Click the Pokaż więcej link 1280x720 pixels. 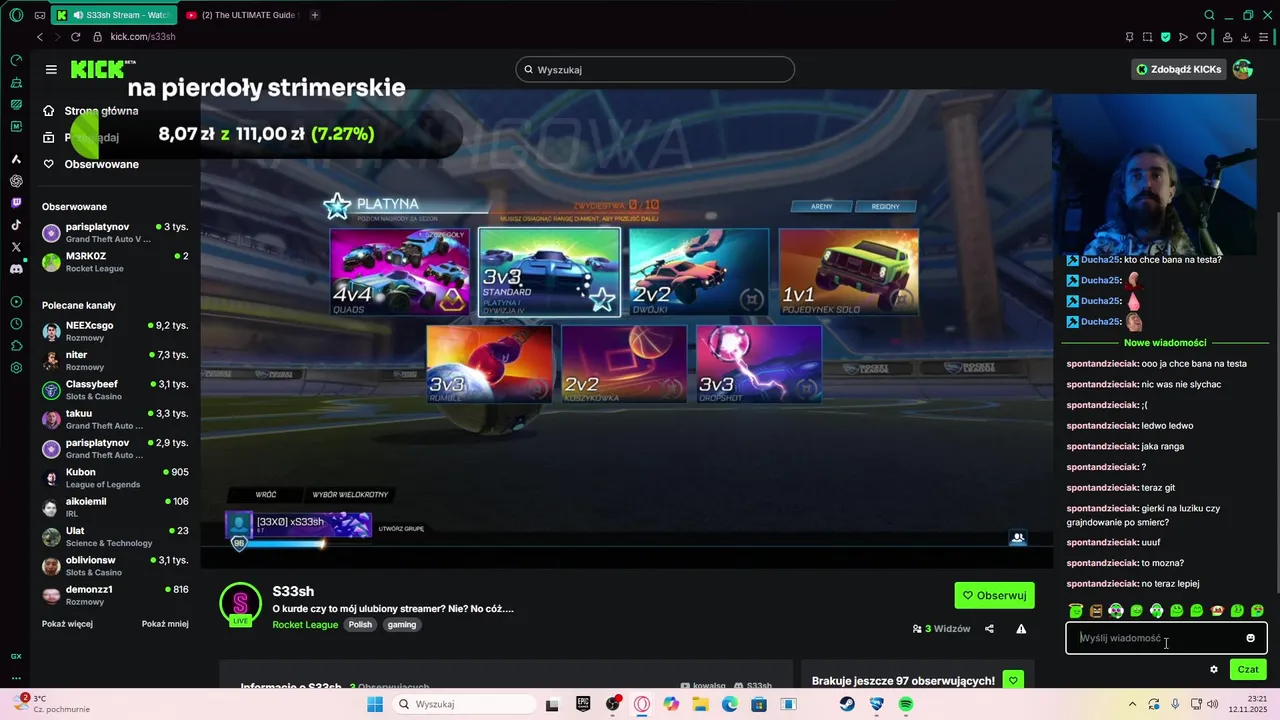(x=67, y=624)
